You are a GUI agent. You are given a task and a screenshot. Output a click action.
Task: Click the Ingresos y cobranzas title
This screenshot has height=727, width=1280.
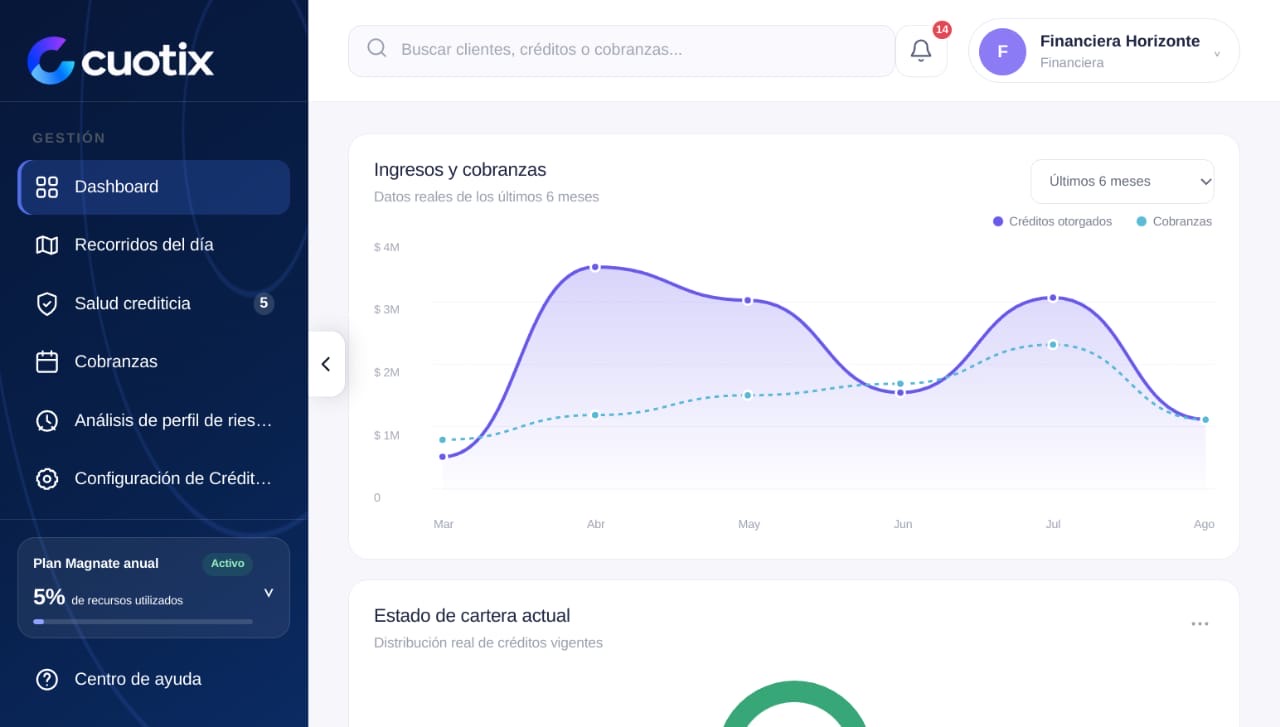point(460,170)
